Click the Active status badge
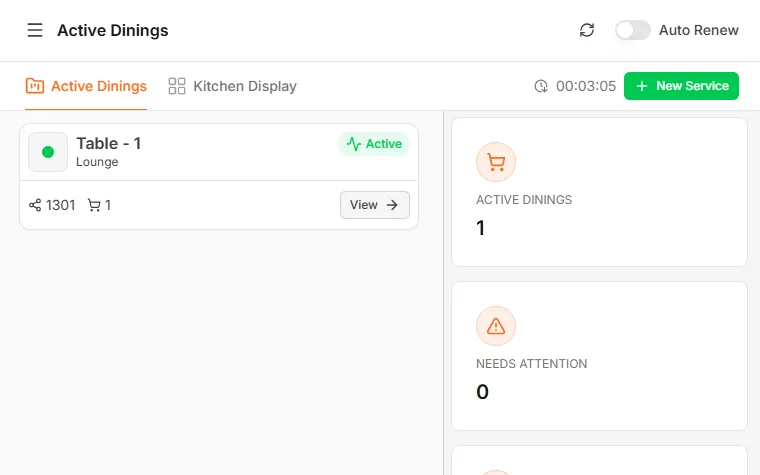Viewport: 760px width, 475px height. coord(374,144)
